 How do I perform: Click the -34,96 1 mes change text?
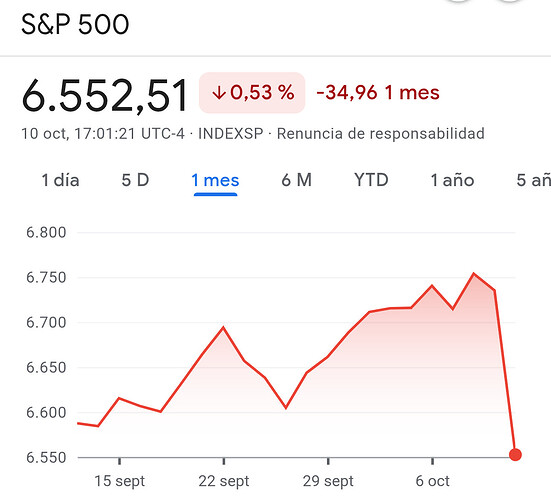(378, 93)
